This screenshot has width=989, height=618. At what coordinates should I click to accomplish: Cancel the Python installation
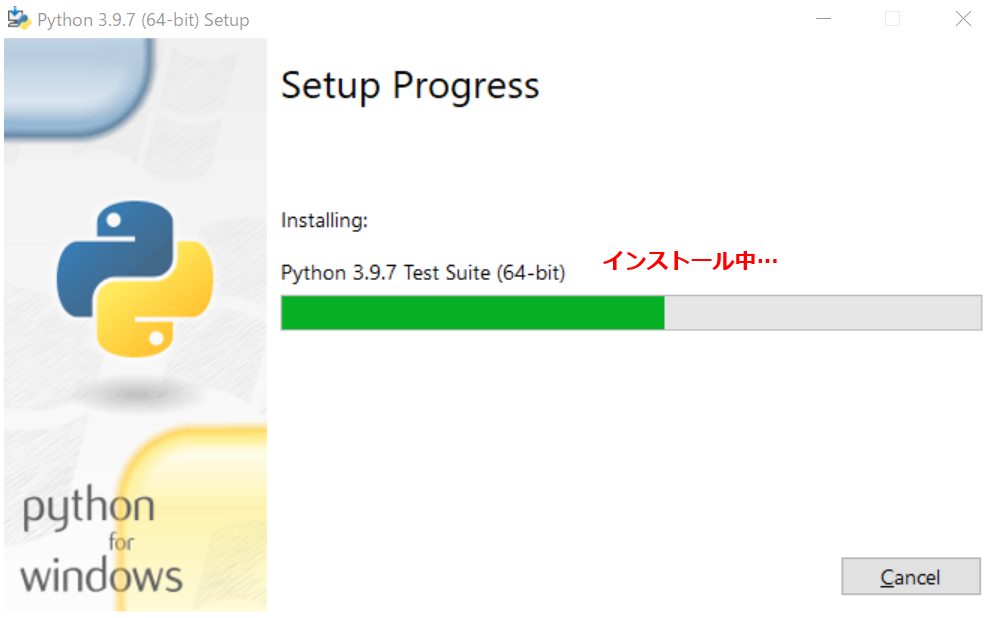pos(911,576)
